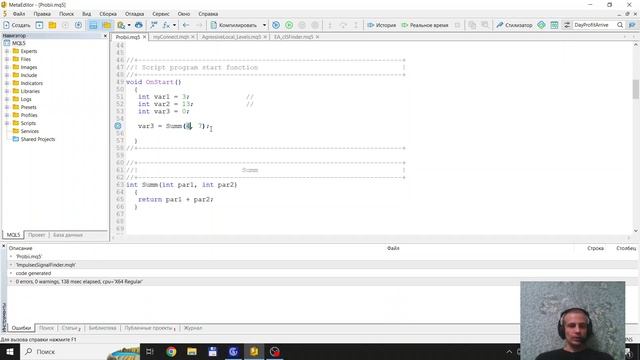Click the Реальное время profiling button

tap(425, 25)
